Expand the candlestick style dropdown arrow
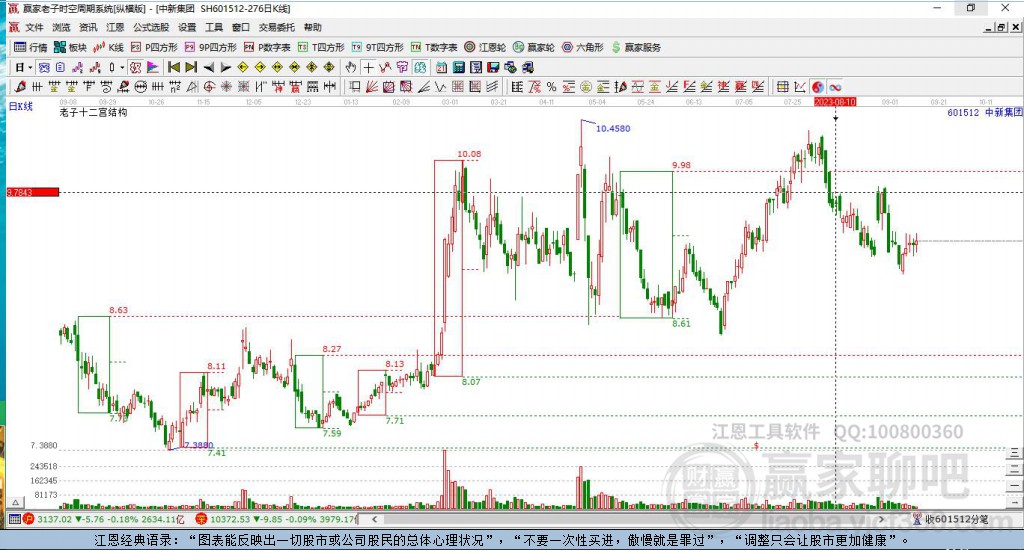Image resolution: width=1024 pixels, height=550 pixels. point(122,67)
